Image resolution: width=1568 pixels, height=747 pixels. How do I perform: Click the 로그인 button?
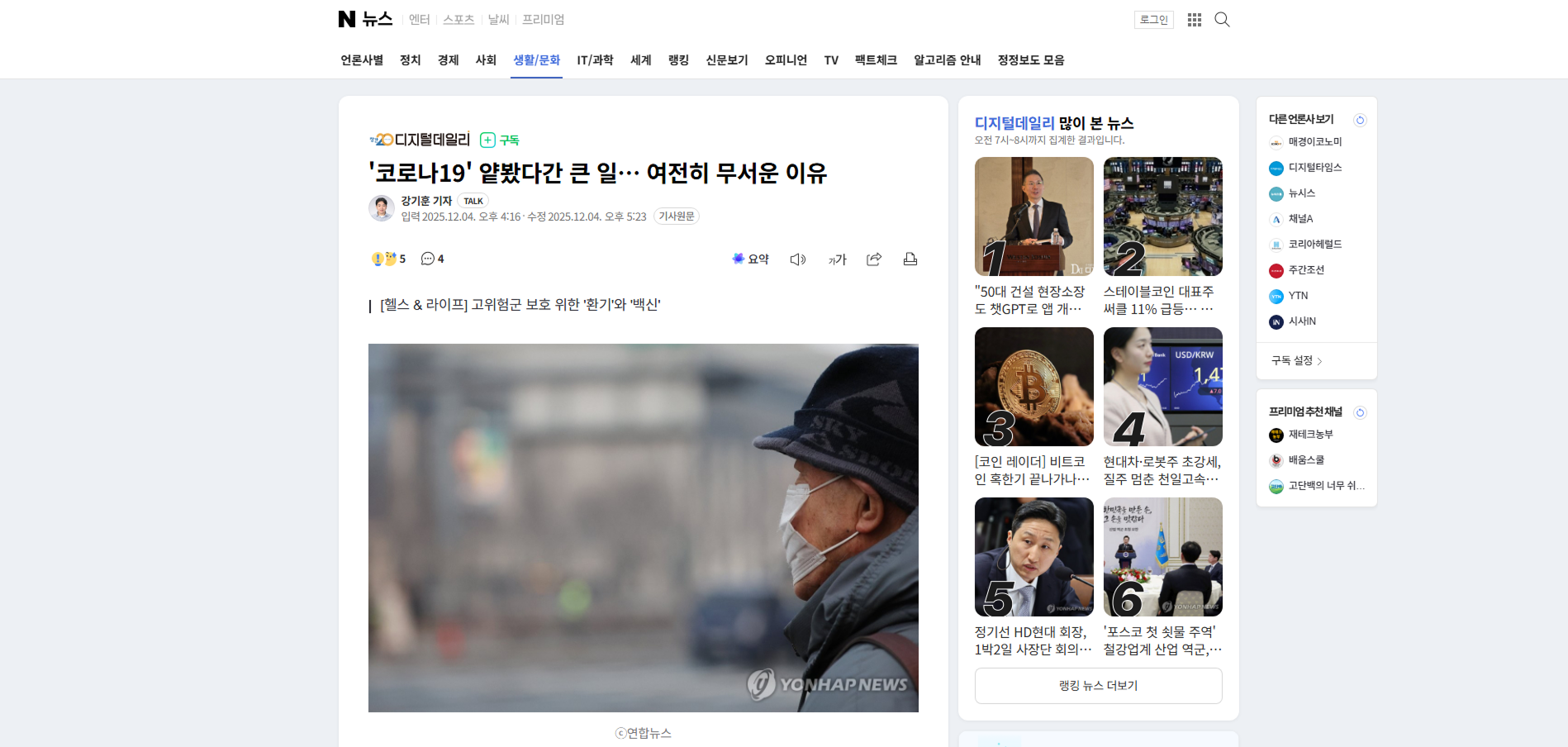point(1153,20)
